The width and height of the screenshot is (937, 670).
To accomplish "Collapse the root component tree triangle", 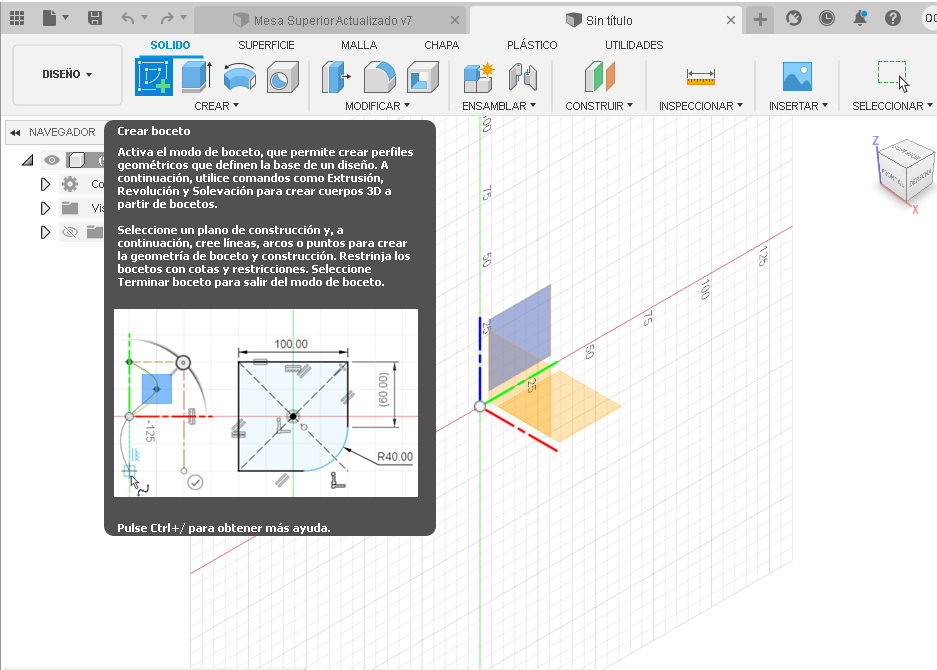I will click(x=27, y=160).
